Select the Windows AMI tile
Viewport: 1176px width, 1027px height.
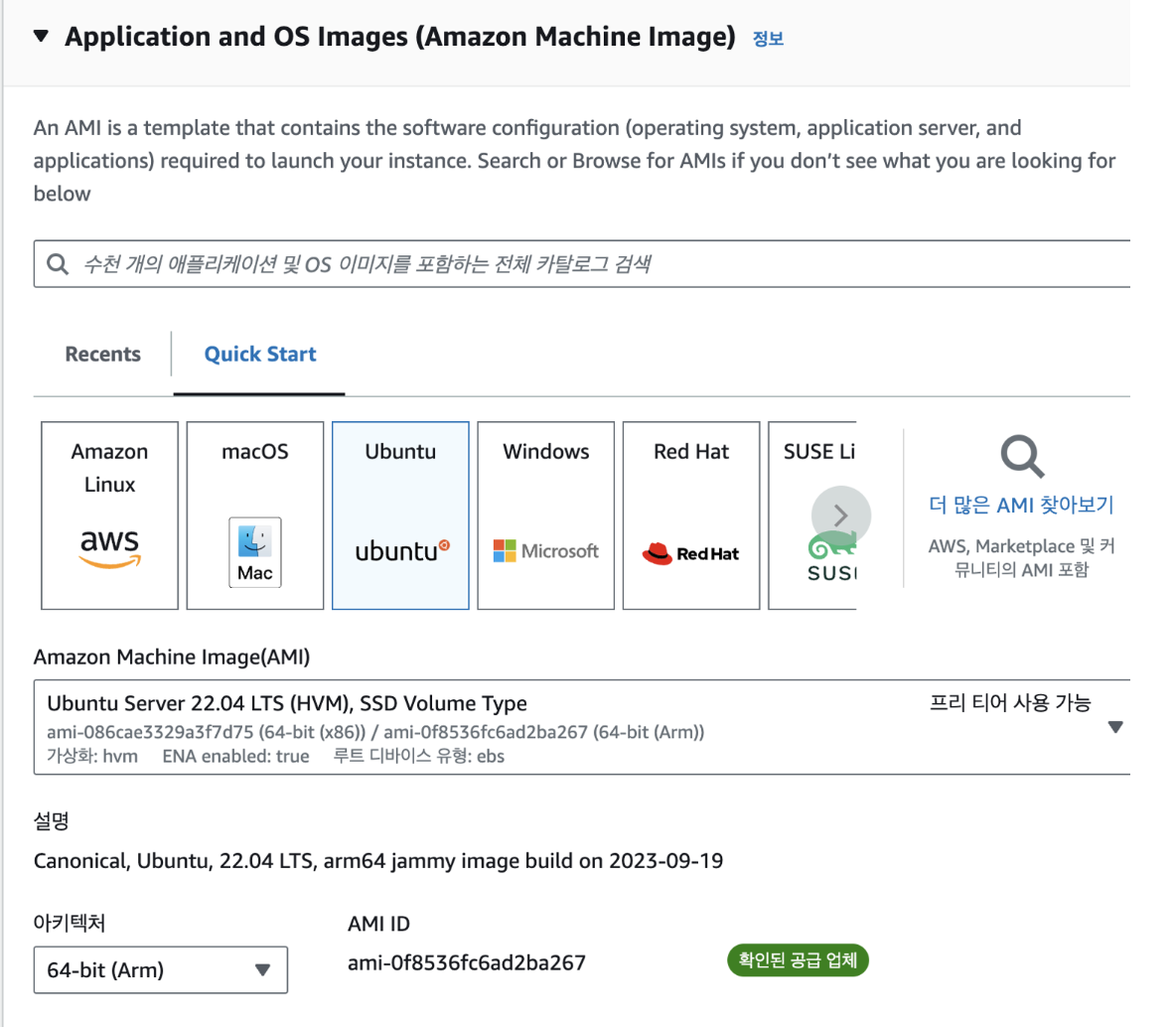pyautogui.click(x=546, y=515)
